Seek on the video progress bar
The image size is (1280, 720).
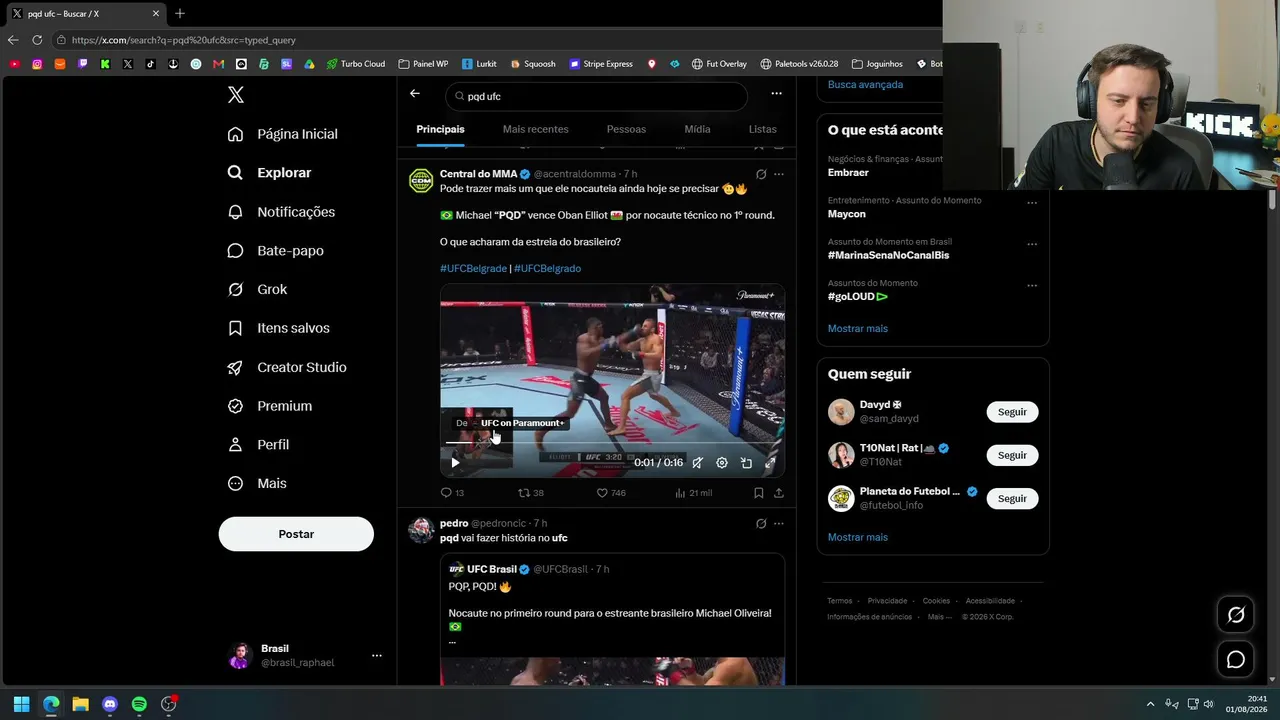(612, 443)
